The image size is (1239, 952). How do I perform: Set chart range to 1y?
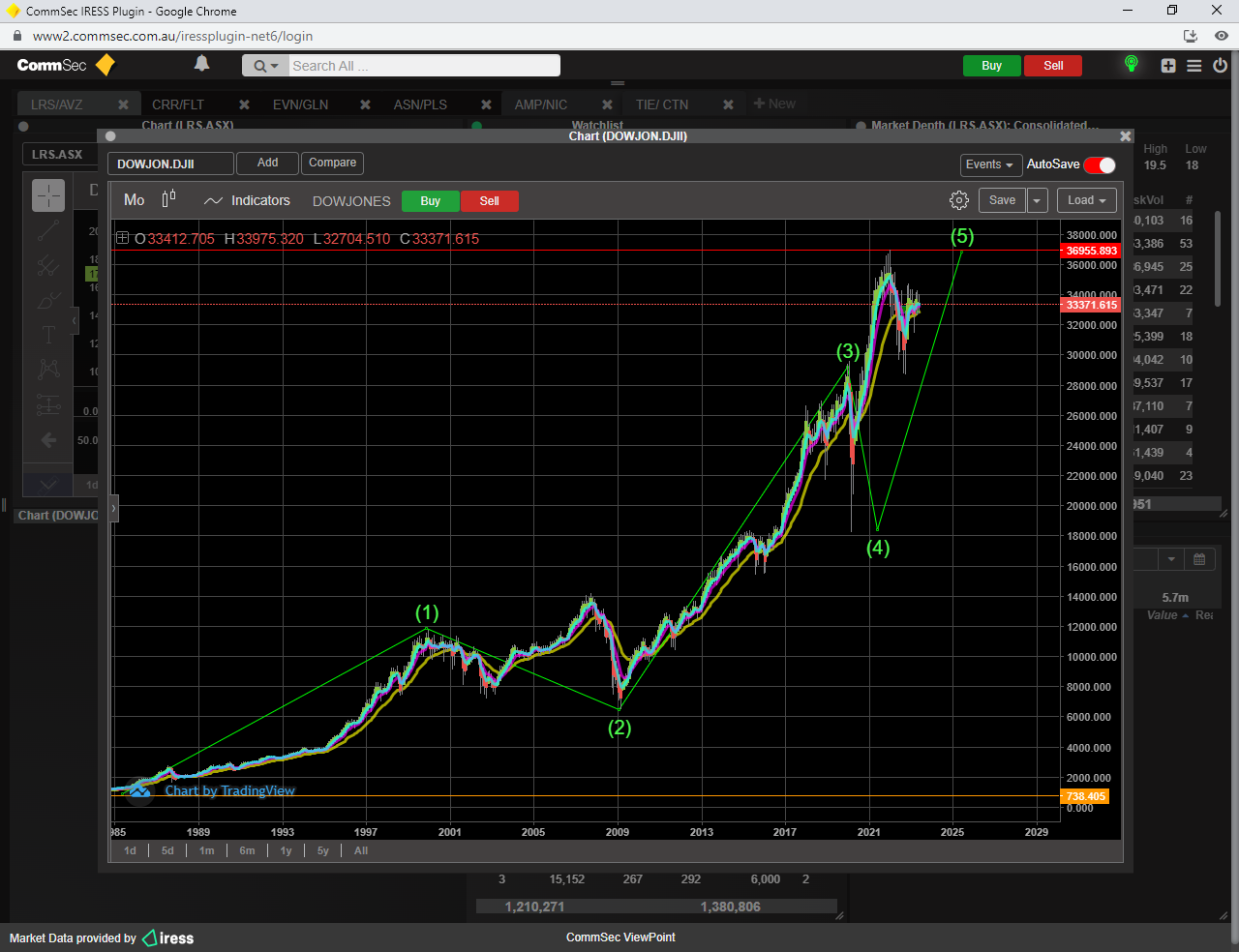pos(286,850)
